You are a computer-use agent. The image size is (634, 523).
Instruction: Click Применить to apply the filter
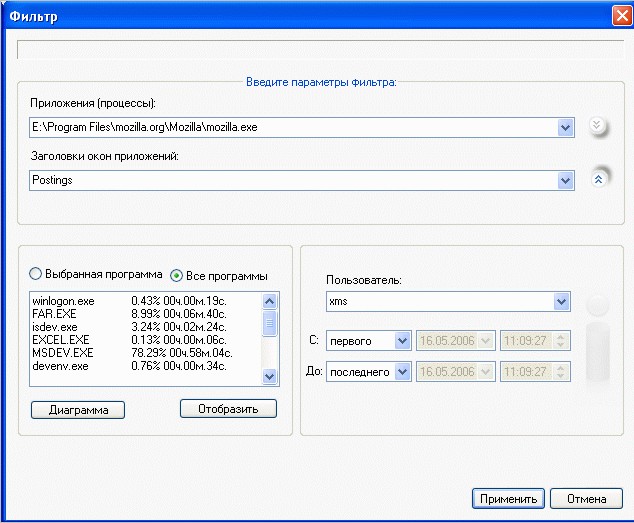point(507,498)
